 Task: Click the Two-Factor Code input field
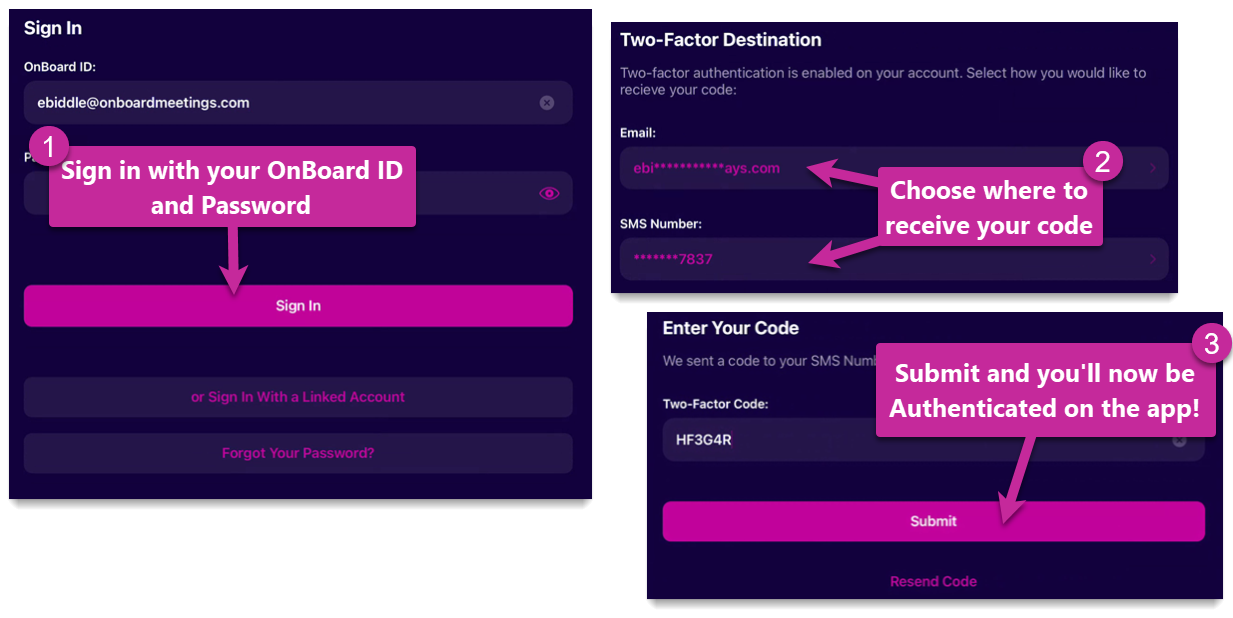(x=780, y=440)
